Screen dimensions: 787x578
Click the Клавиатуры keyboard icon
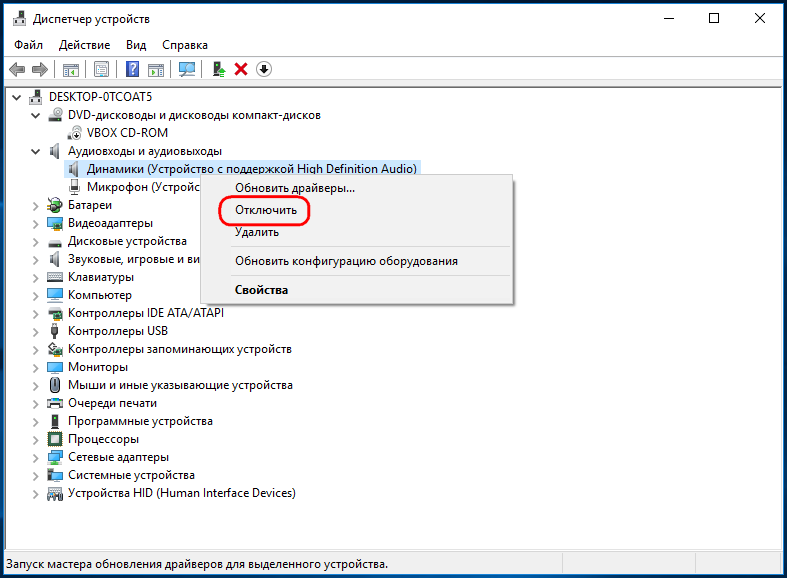pyautogui.click(x=54, y=277)
